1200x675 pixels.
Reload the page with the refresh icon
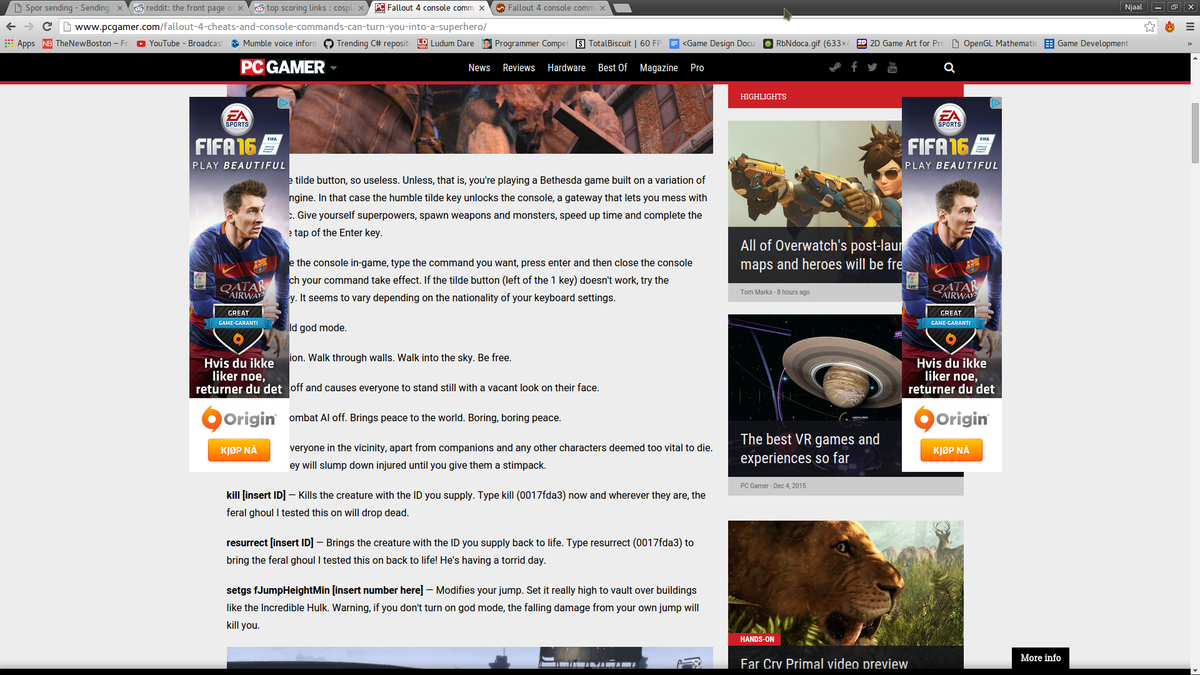pos(47,26)
